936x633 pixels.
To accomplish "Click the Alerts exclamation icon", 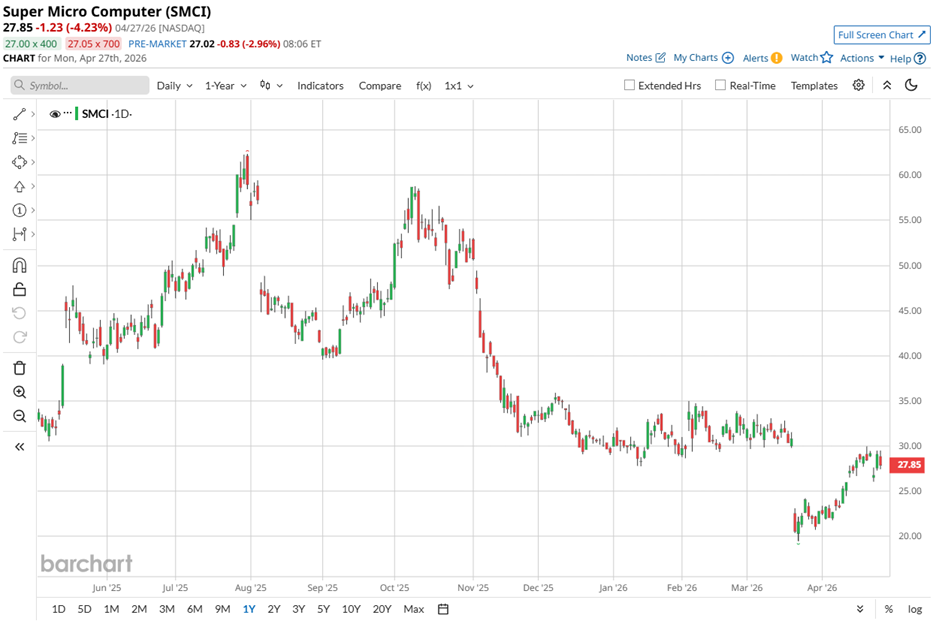I will click(776, 57).
